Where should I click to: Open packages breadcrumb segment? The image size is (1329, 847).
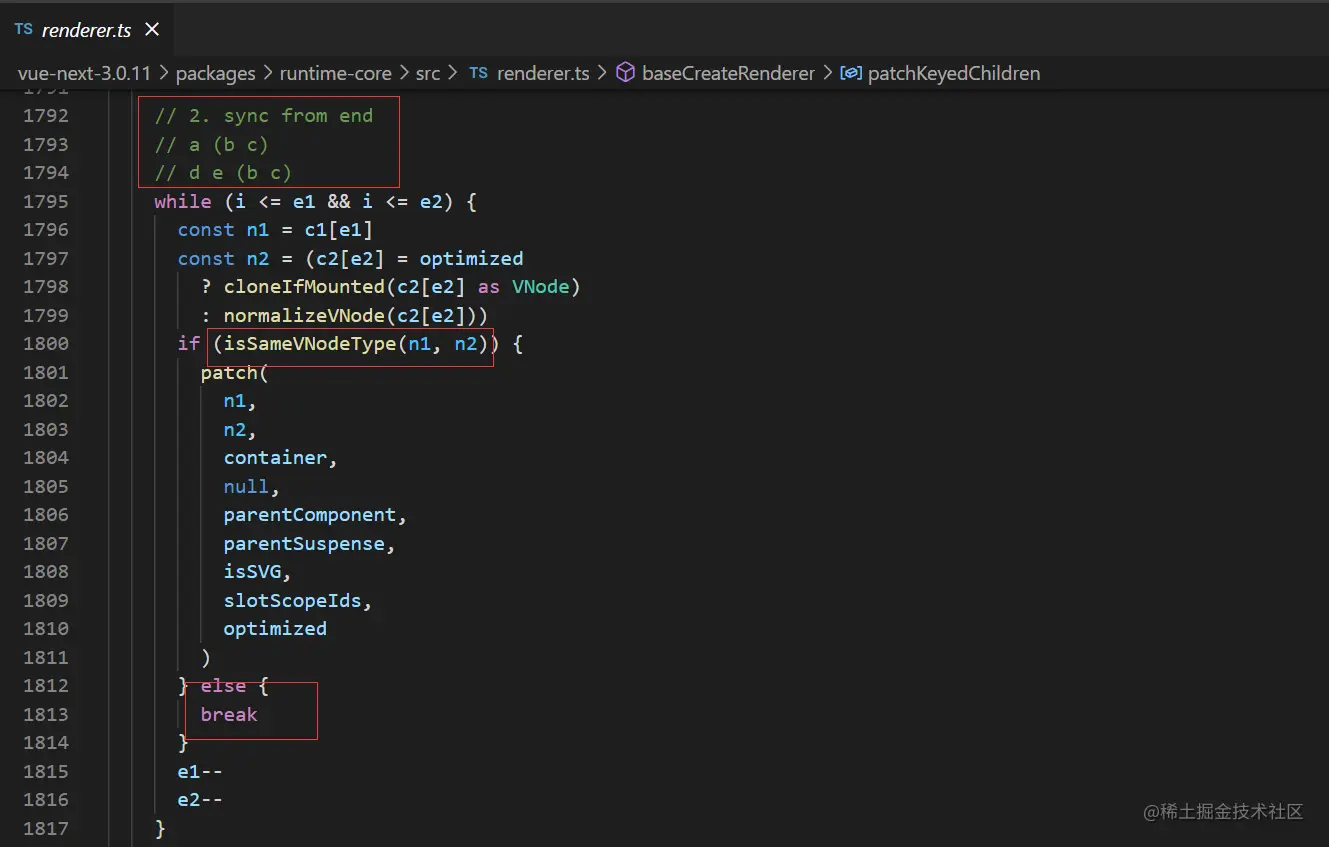(216, 73)
